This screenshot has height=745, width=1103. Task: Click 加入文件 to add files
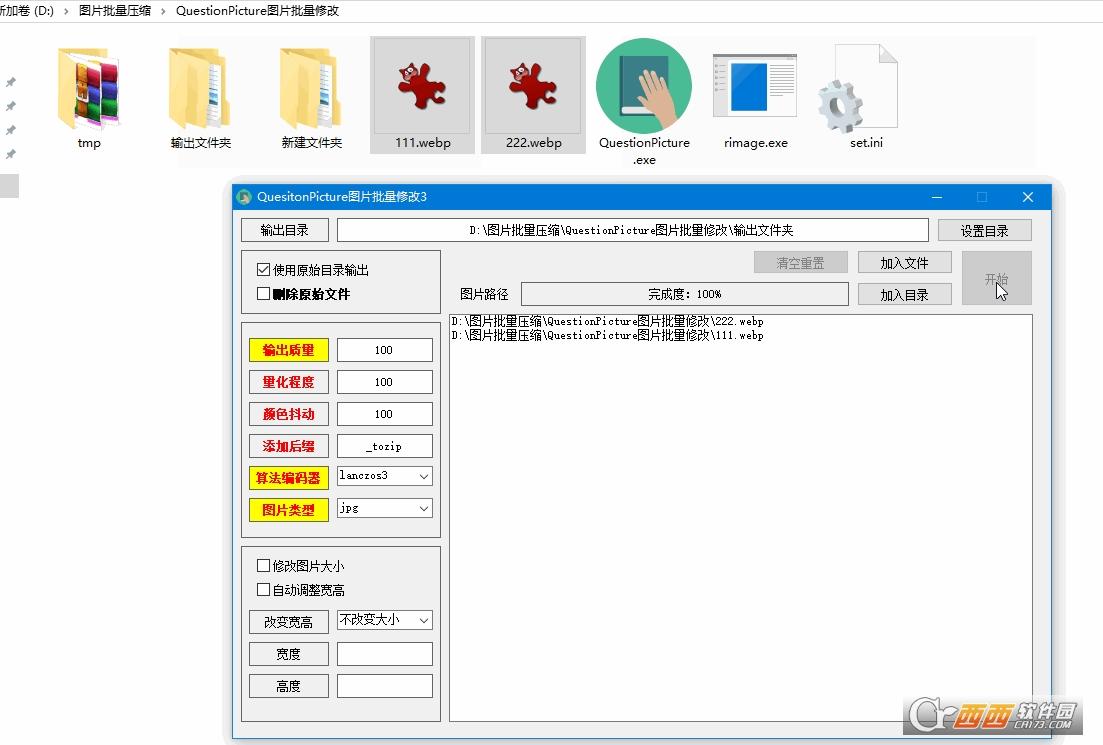tap(903, 262)
